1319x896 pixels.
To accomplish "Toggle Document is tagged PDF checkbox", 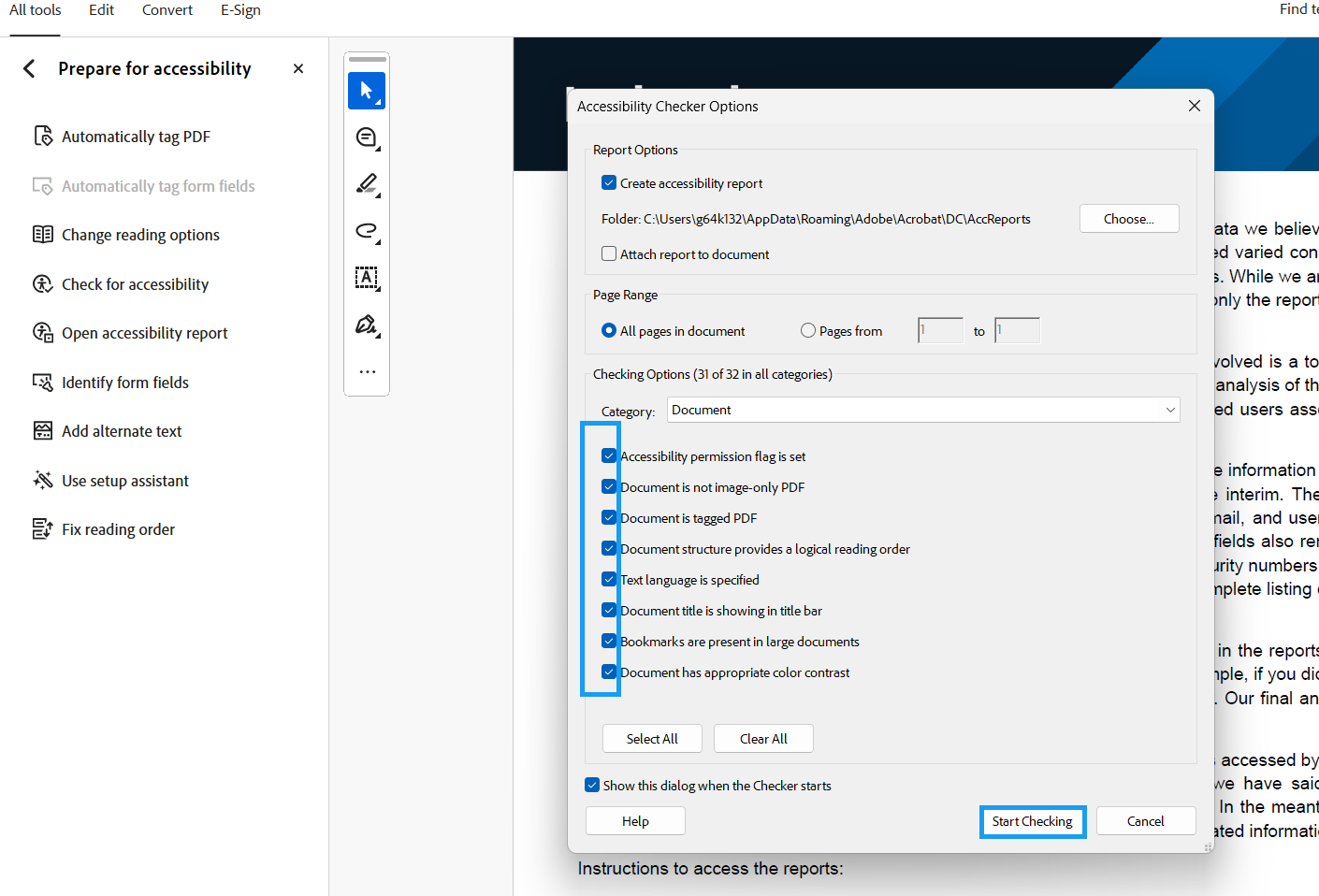I will pos(609,517).
